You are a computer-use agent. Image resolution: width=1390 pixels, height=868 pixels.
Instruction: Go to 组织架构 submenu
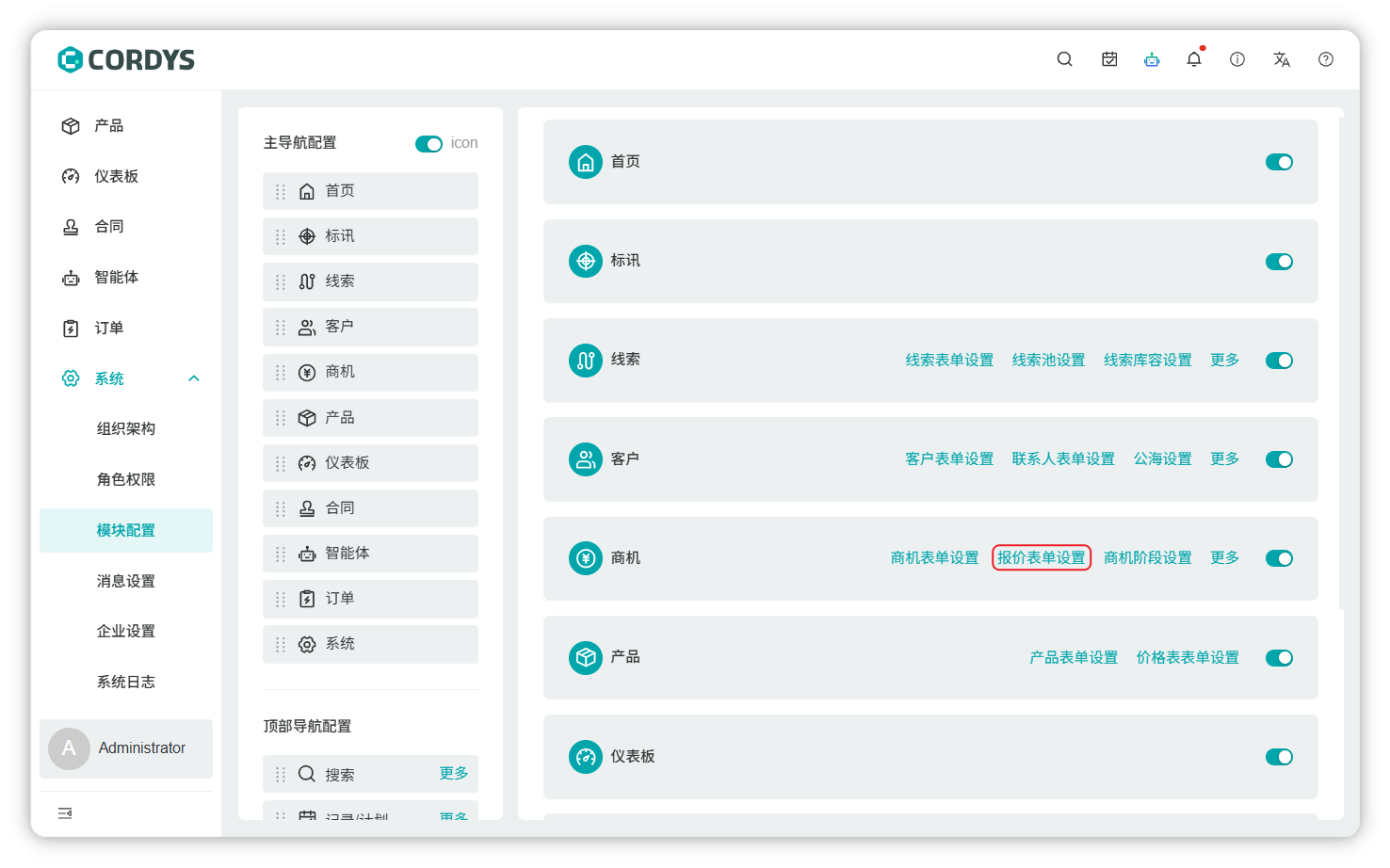[x=126, y=429]
